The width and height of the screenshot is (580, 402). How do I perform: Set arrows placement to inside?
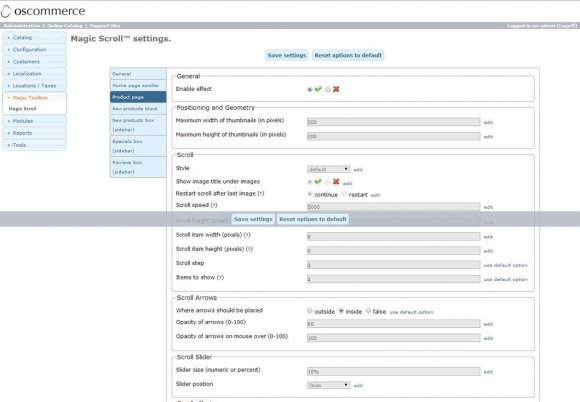coord(341,311)
